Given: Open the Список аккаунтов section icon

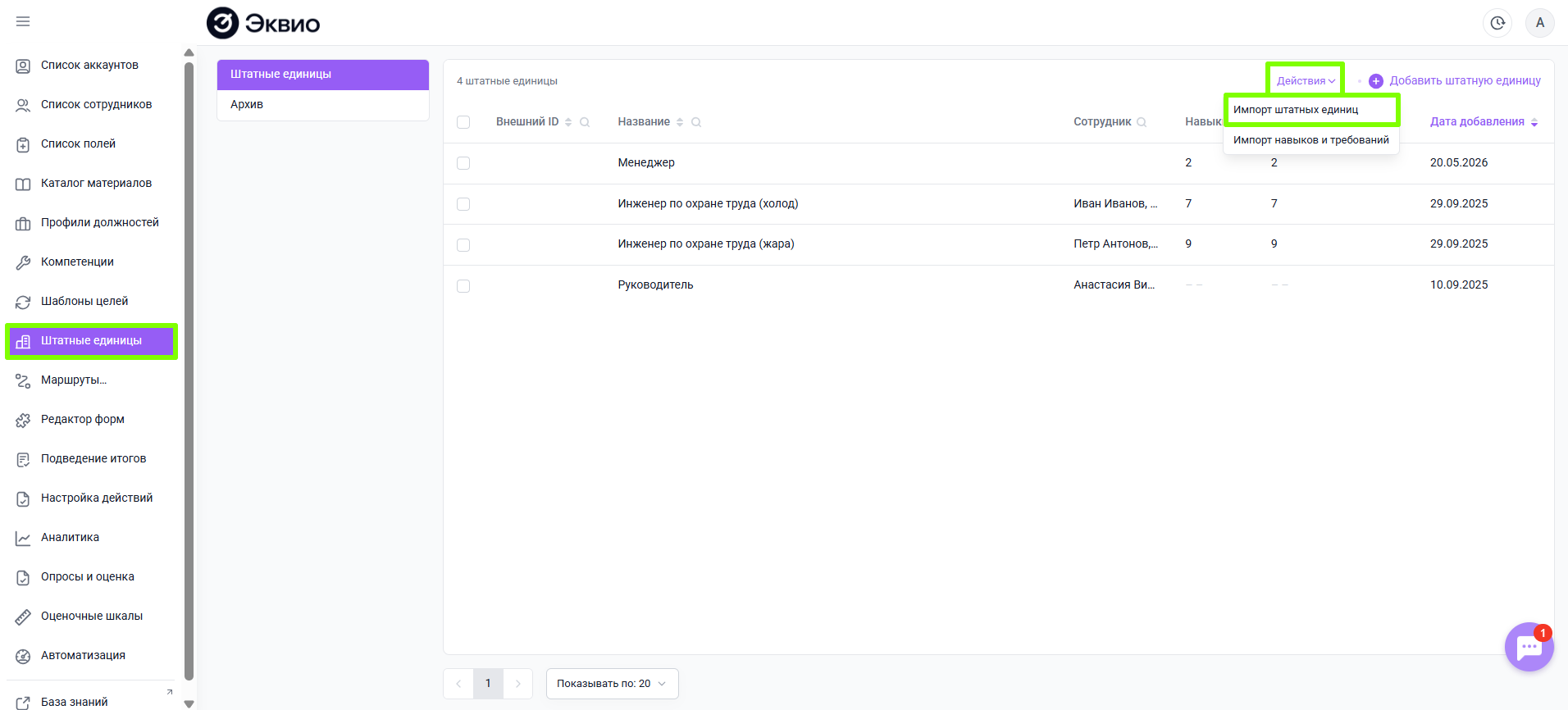Looking at the screenshot, I should [x=23, y=66].
